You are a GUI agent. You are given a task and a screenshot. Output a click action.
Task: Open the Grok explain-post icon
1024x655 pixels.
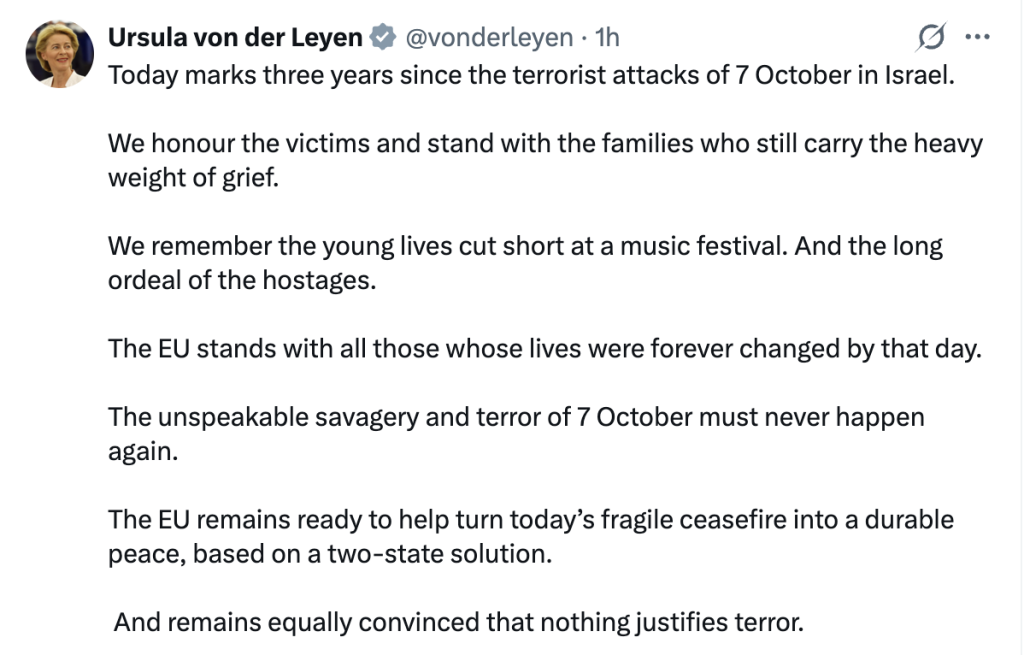(x=931, y=37)
